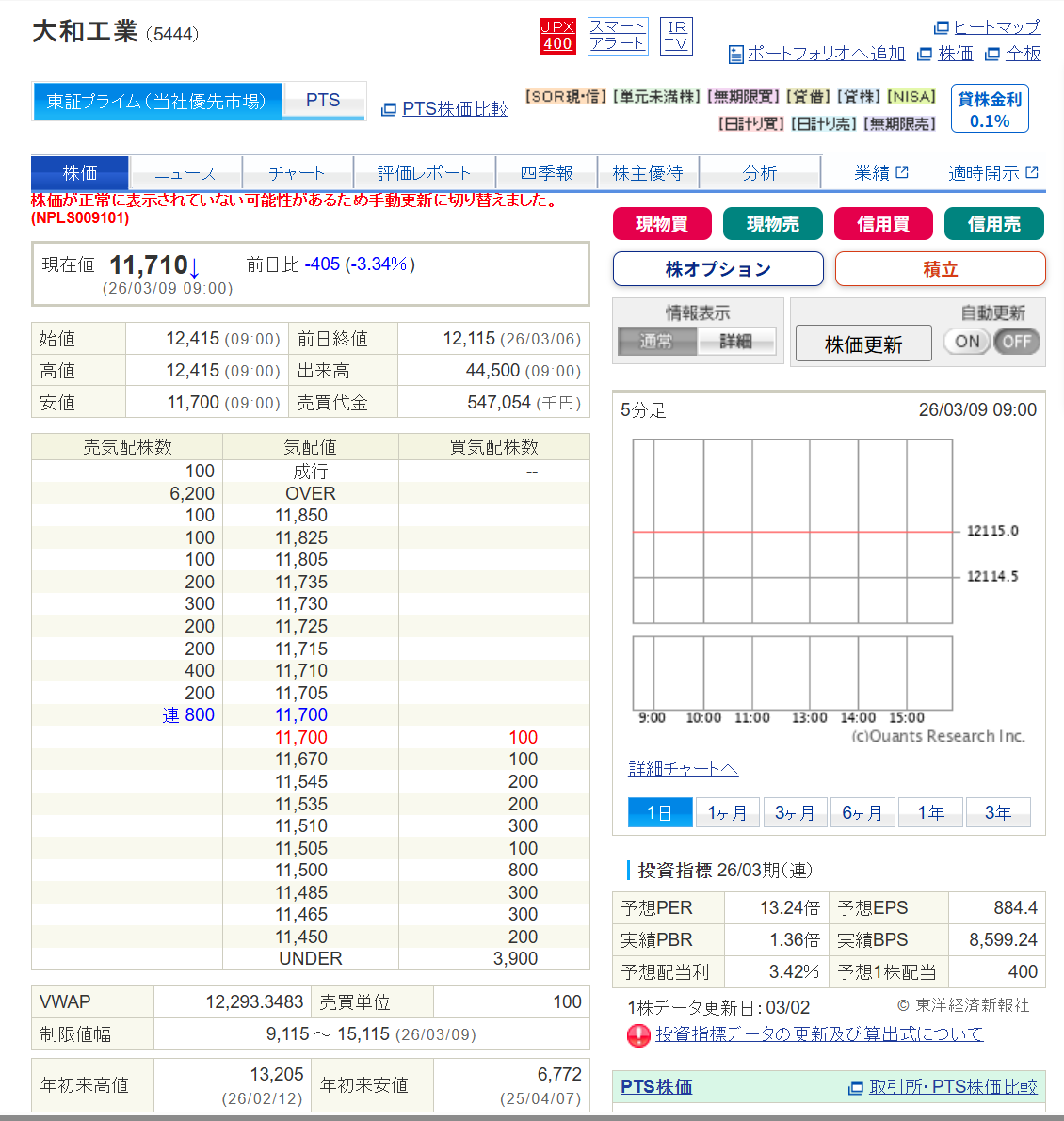
Task: Turn auto-update ON
Action: click(967, 342)
